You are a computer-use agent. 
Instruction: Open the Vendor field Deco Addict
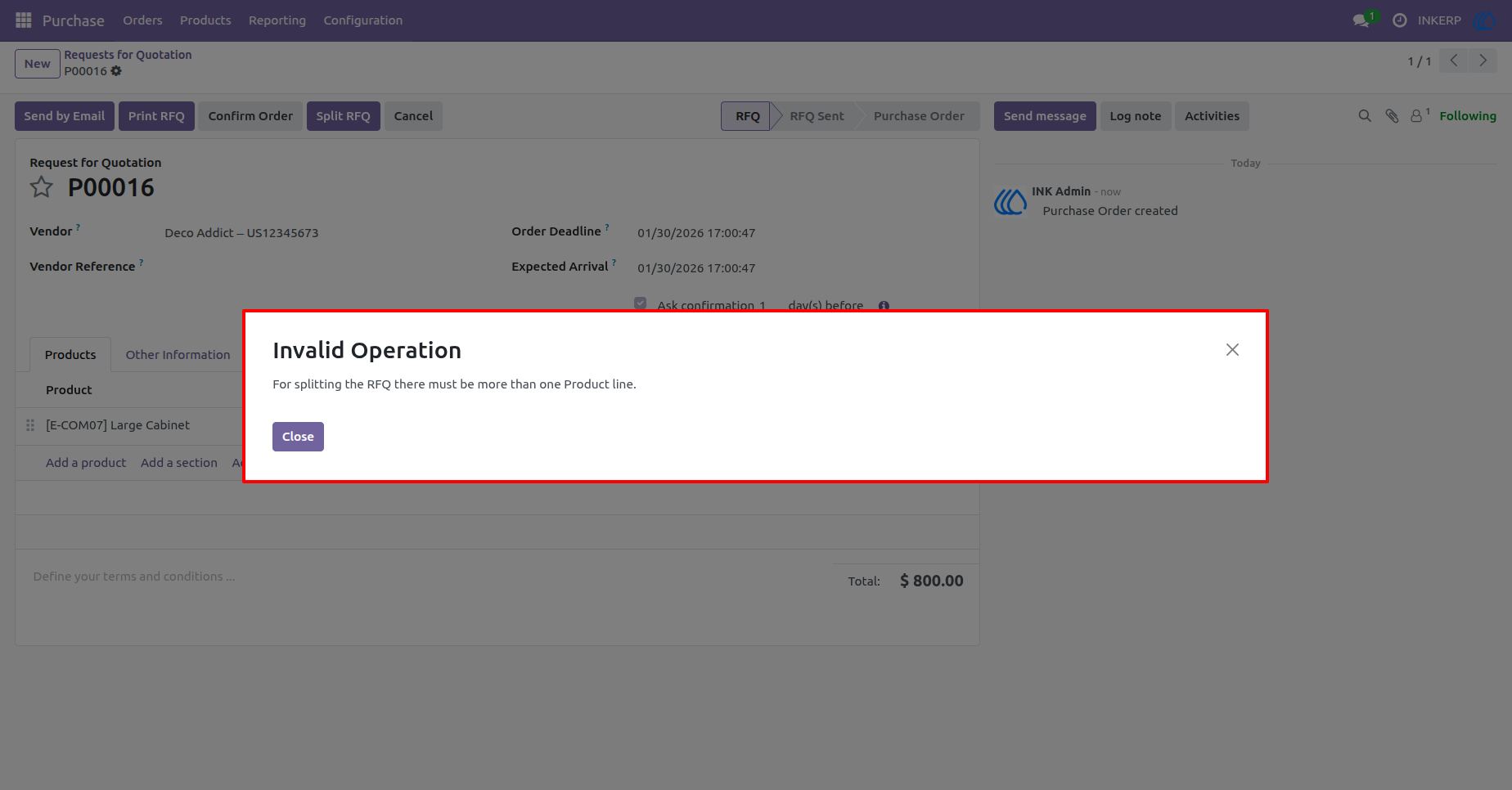(x=241, y=233)
